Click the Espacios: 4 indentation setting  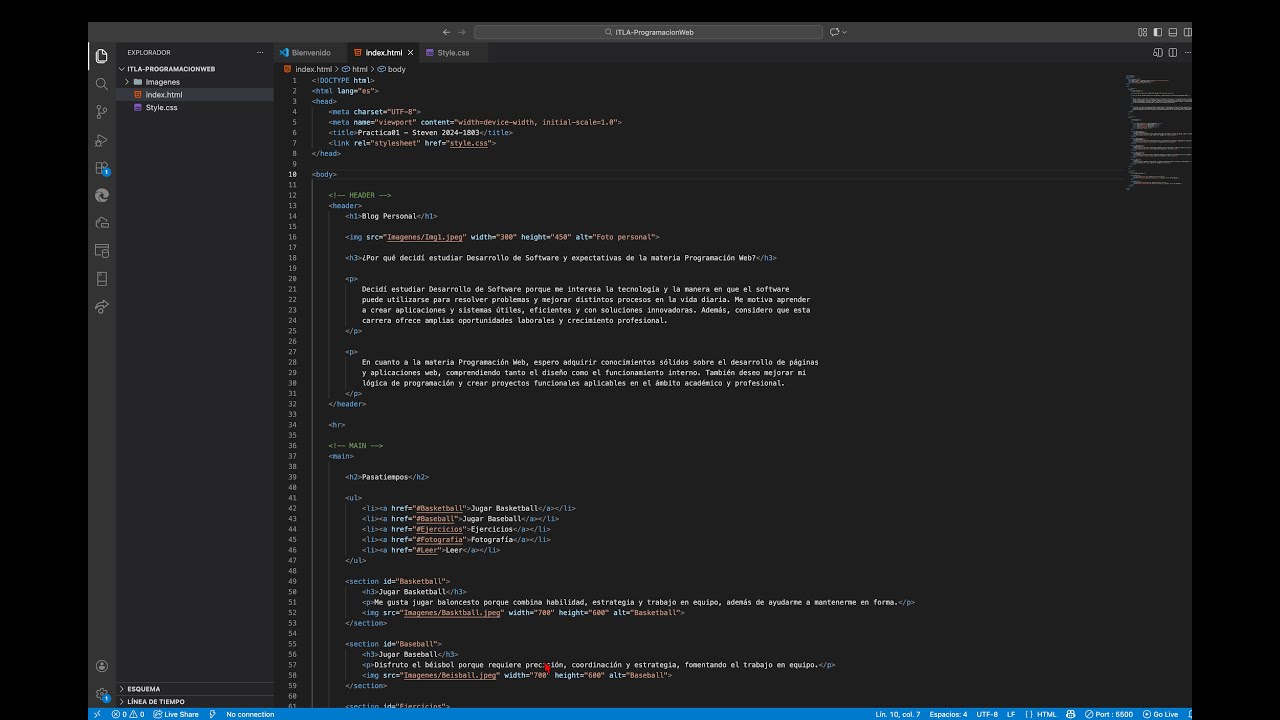(948, 714)
